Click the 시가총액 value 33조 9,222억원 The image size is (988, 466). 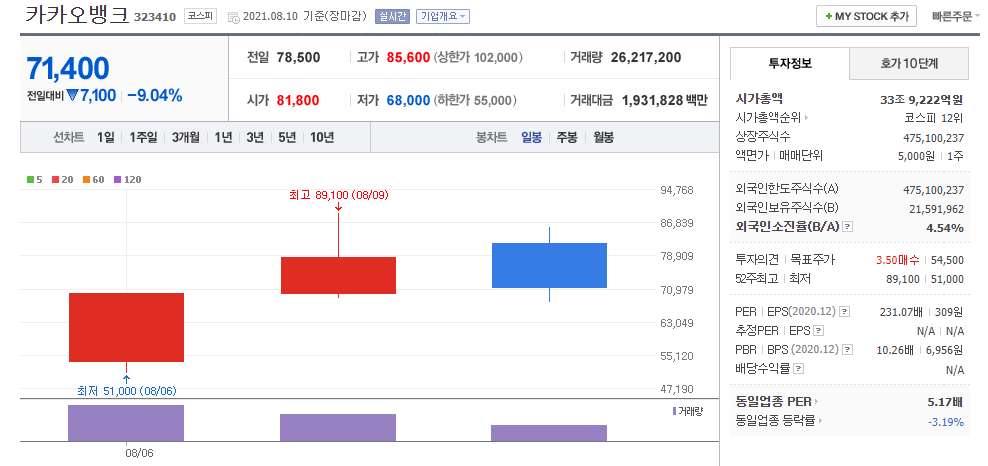click(922, 99)
